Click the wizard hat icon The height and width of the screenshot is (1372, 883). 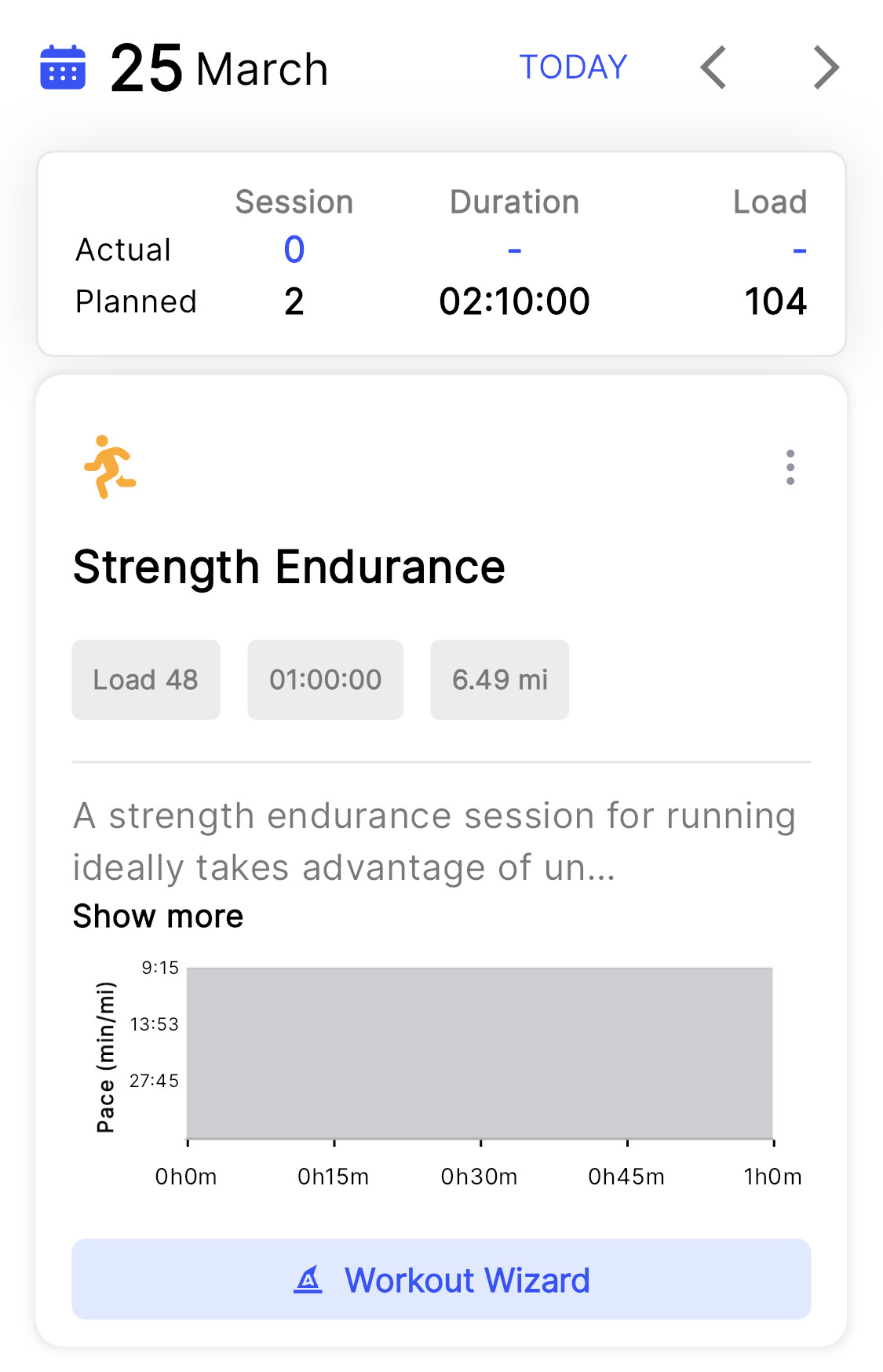point(308,1279)
